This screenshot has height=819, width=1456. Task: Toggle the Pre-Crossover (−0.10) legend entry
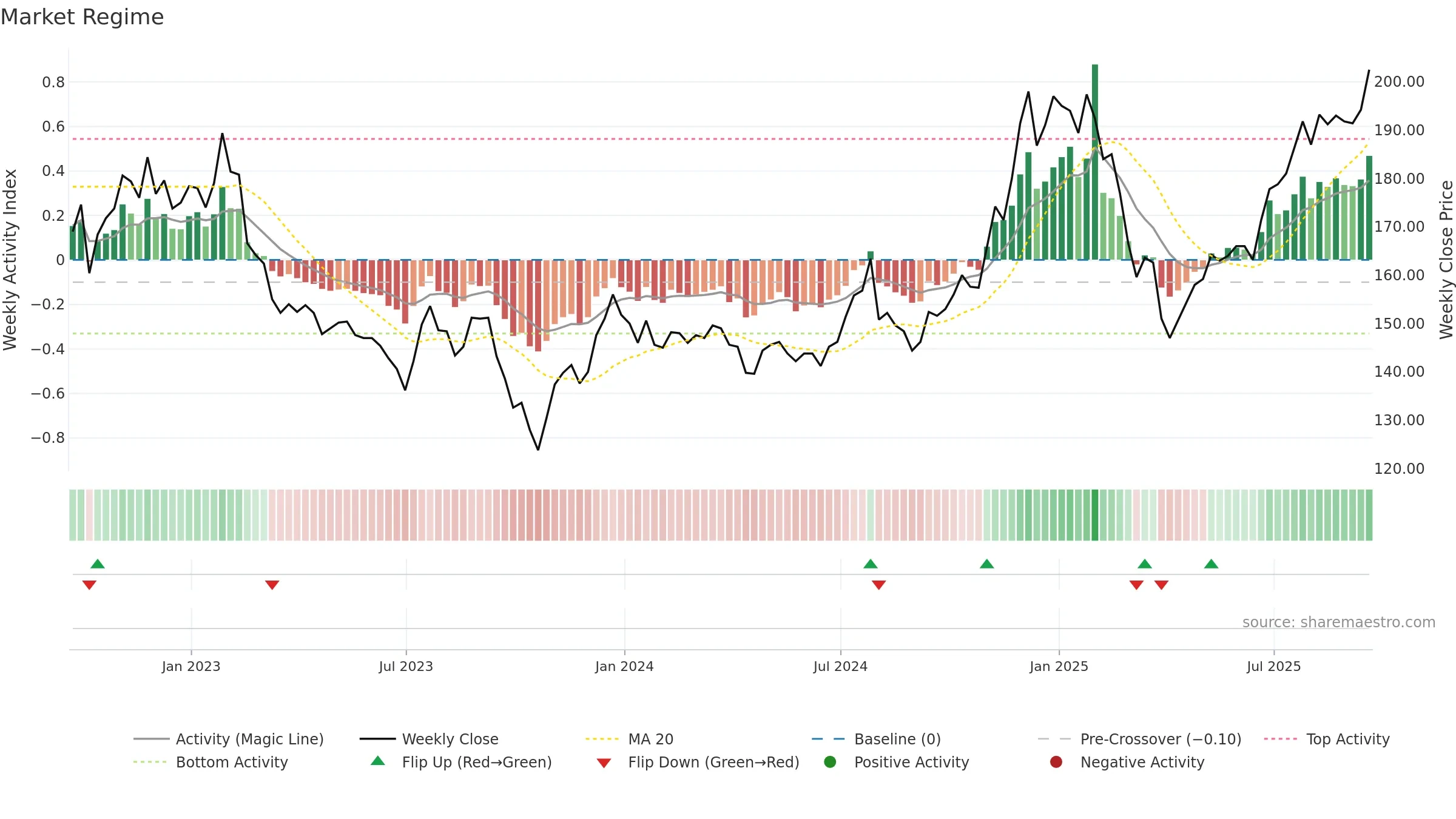[1140, 739]
